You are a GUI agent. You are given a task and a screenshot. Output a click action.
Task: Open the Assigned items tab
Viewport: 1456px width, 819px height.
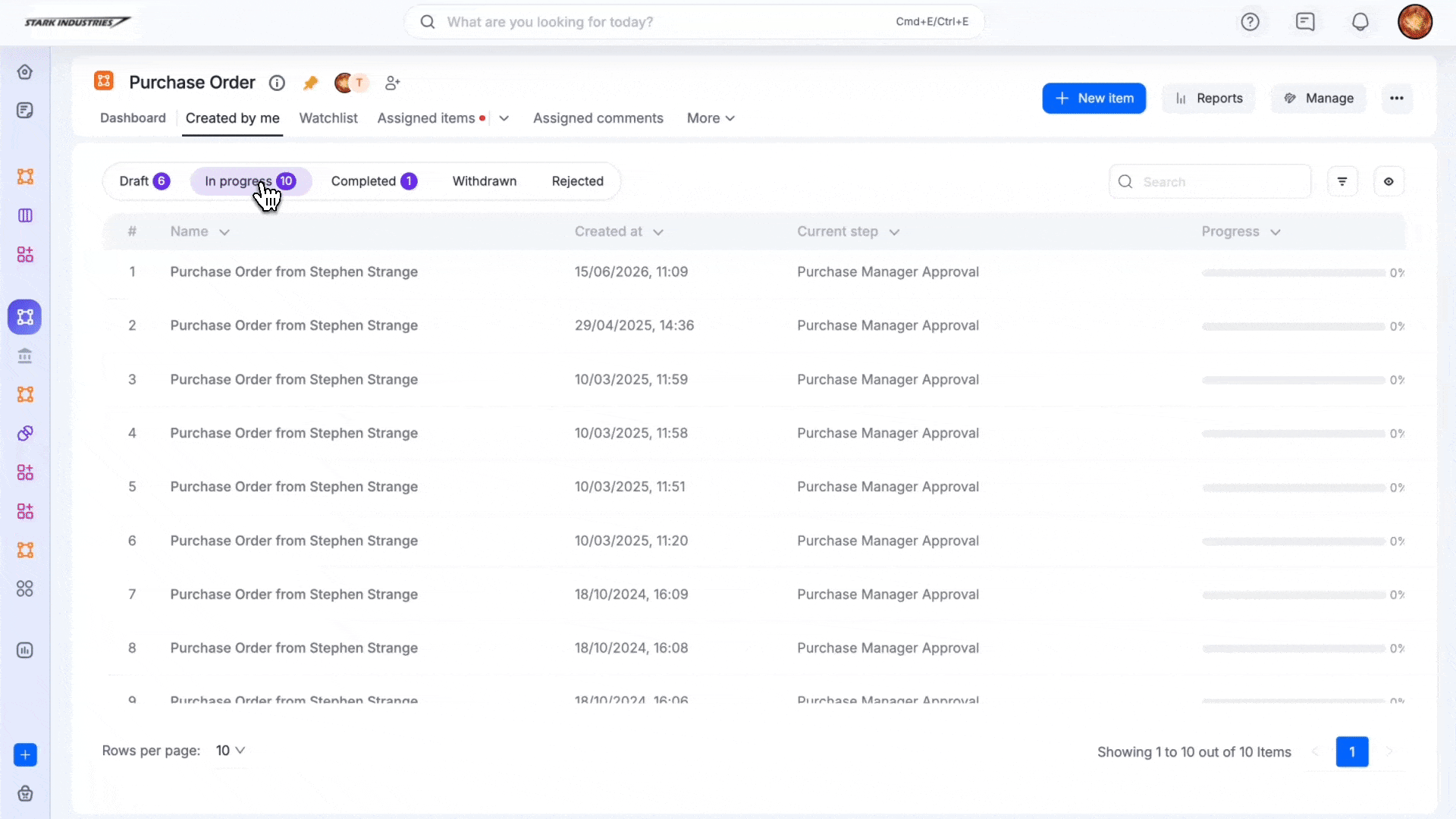point(426,118)
